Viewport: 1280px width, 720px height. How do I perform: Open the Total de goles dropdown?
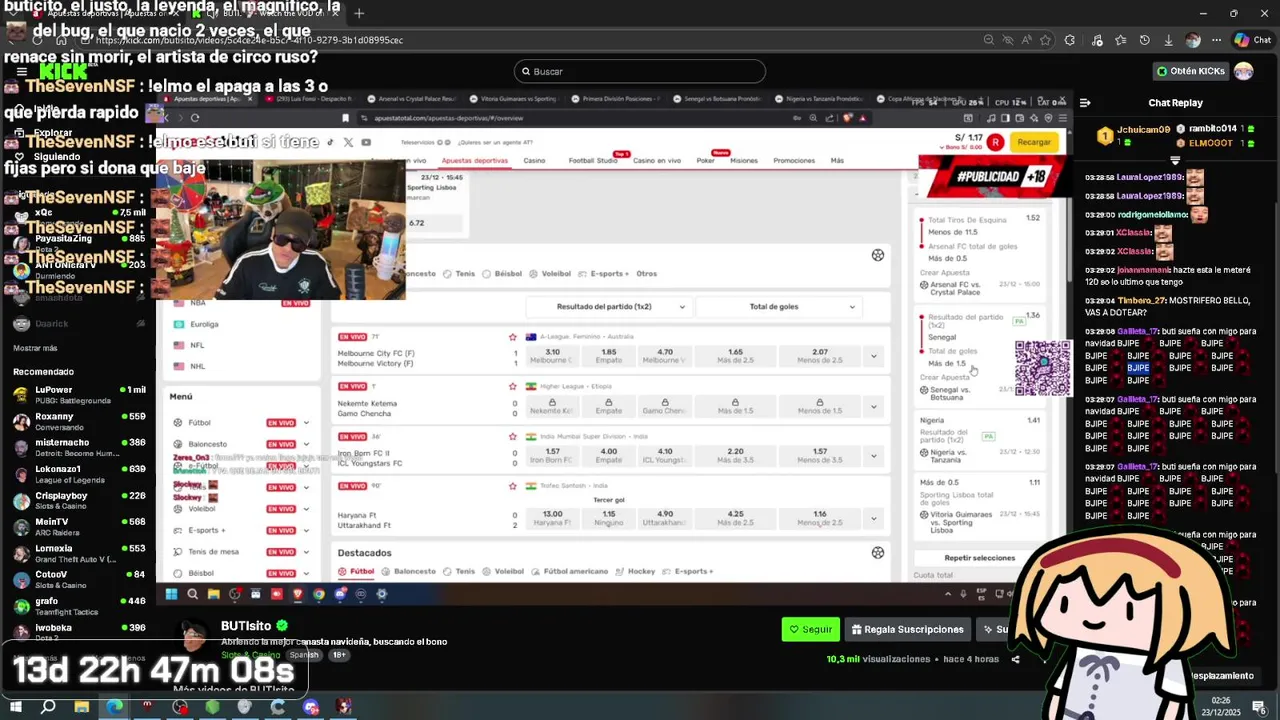779,307
